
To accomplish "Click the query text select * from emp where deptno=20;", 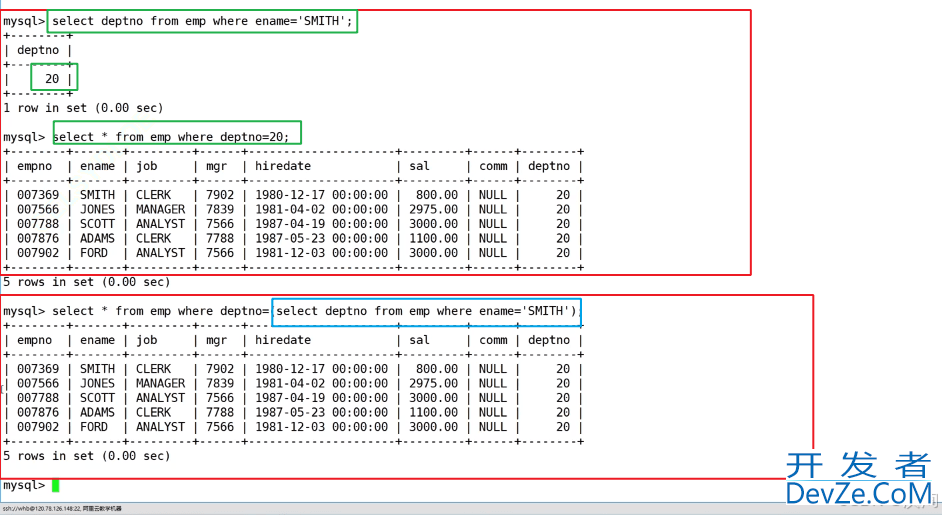I will pos(171,137).
